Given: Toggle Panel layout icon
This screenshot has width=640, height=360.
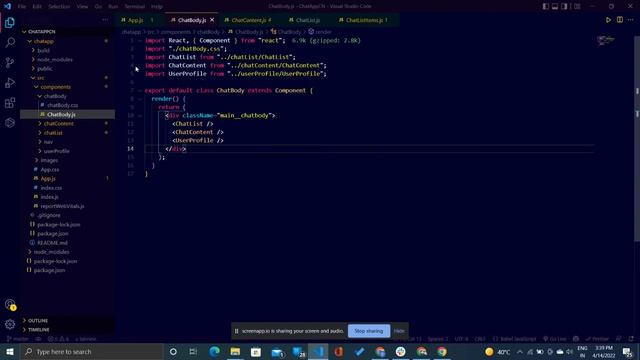Looking at the screenshot, I should tap(555, 6).
